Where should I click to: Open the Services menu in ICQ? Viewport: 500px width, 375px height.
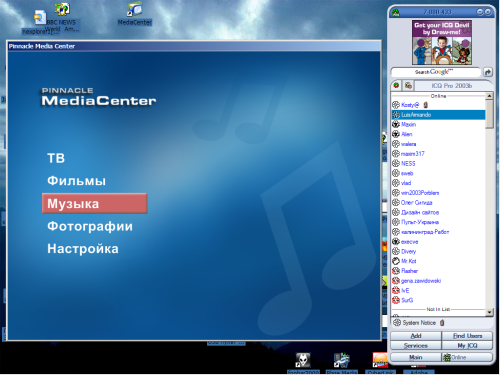[x=416, y=346]
